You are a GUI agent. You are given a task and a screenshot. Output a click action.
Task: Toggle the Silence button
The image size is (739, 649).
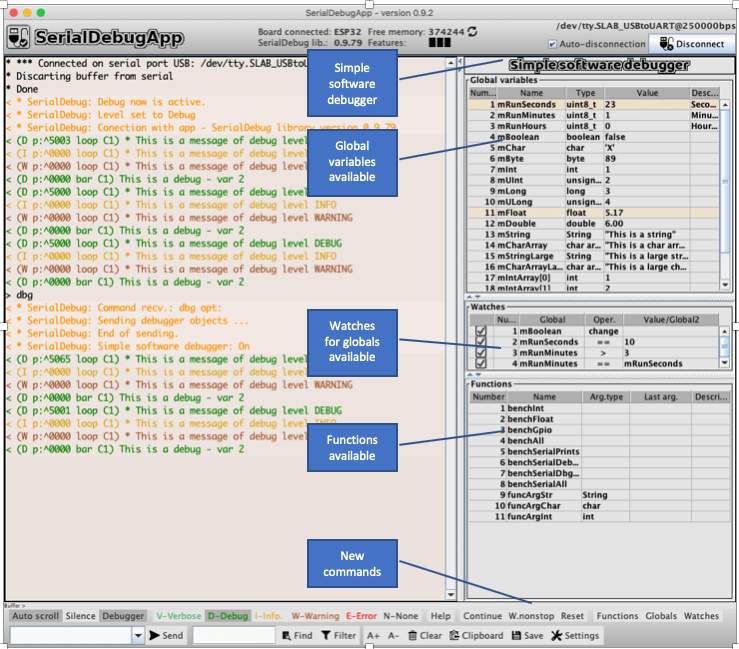coord(81,616)
